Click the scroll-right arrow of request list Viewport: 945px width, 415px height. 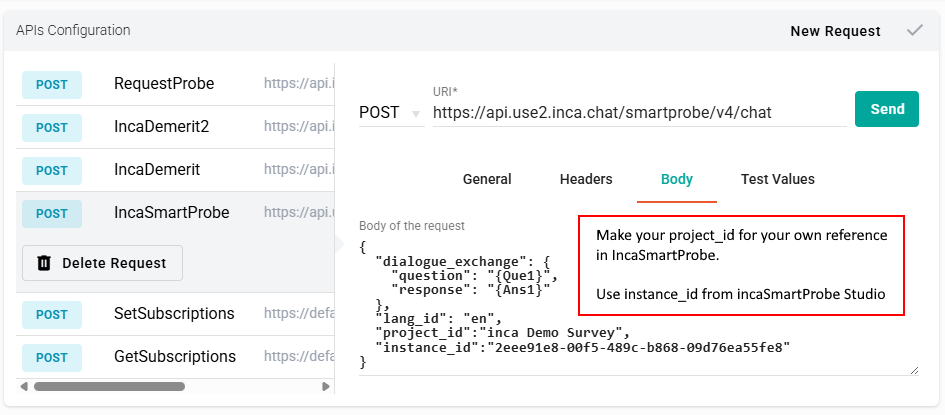click(x=325, y=386)
